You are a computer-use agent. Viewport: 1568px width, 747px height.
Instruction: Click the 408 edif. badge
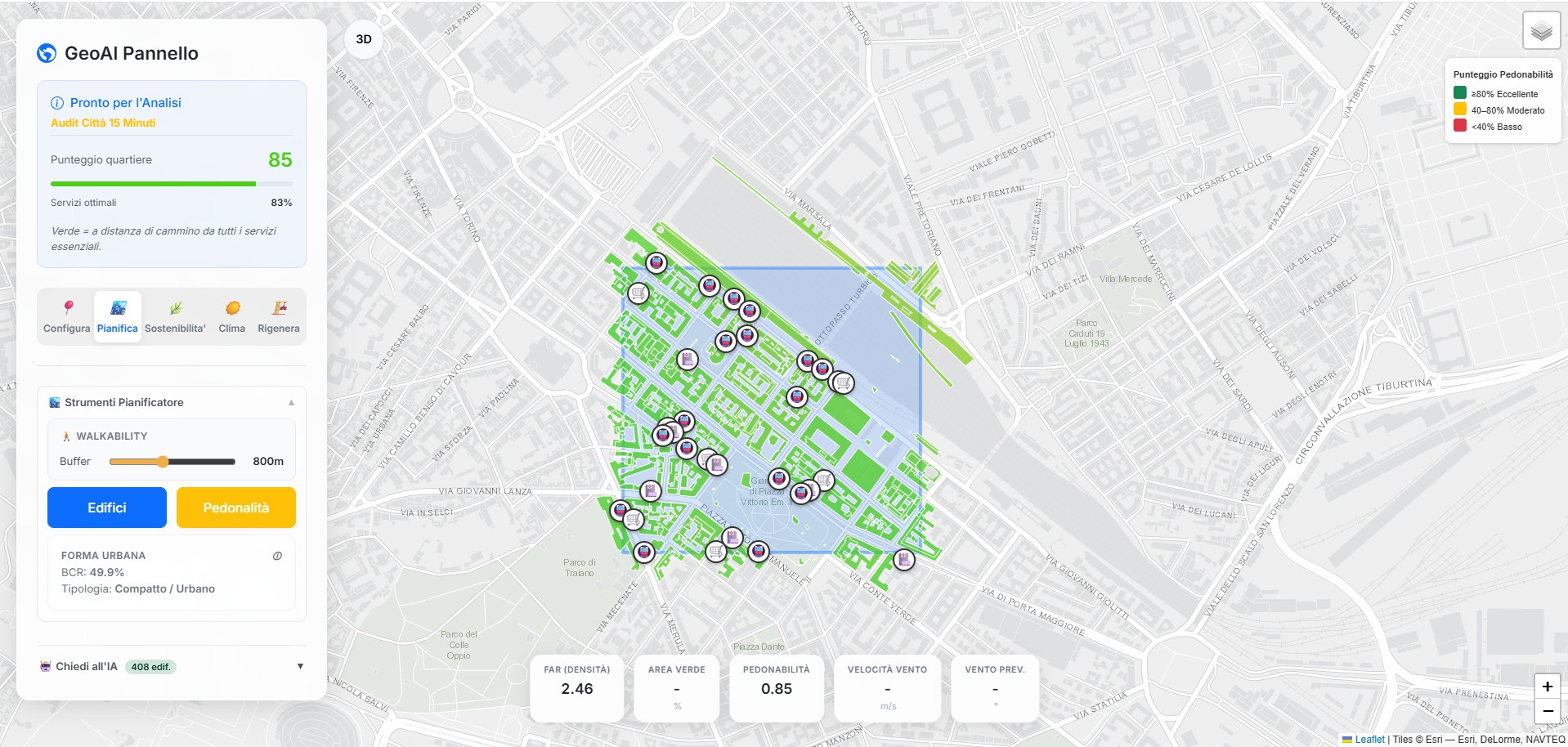(x=151, y=667)
